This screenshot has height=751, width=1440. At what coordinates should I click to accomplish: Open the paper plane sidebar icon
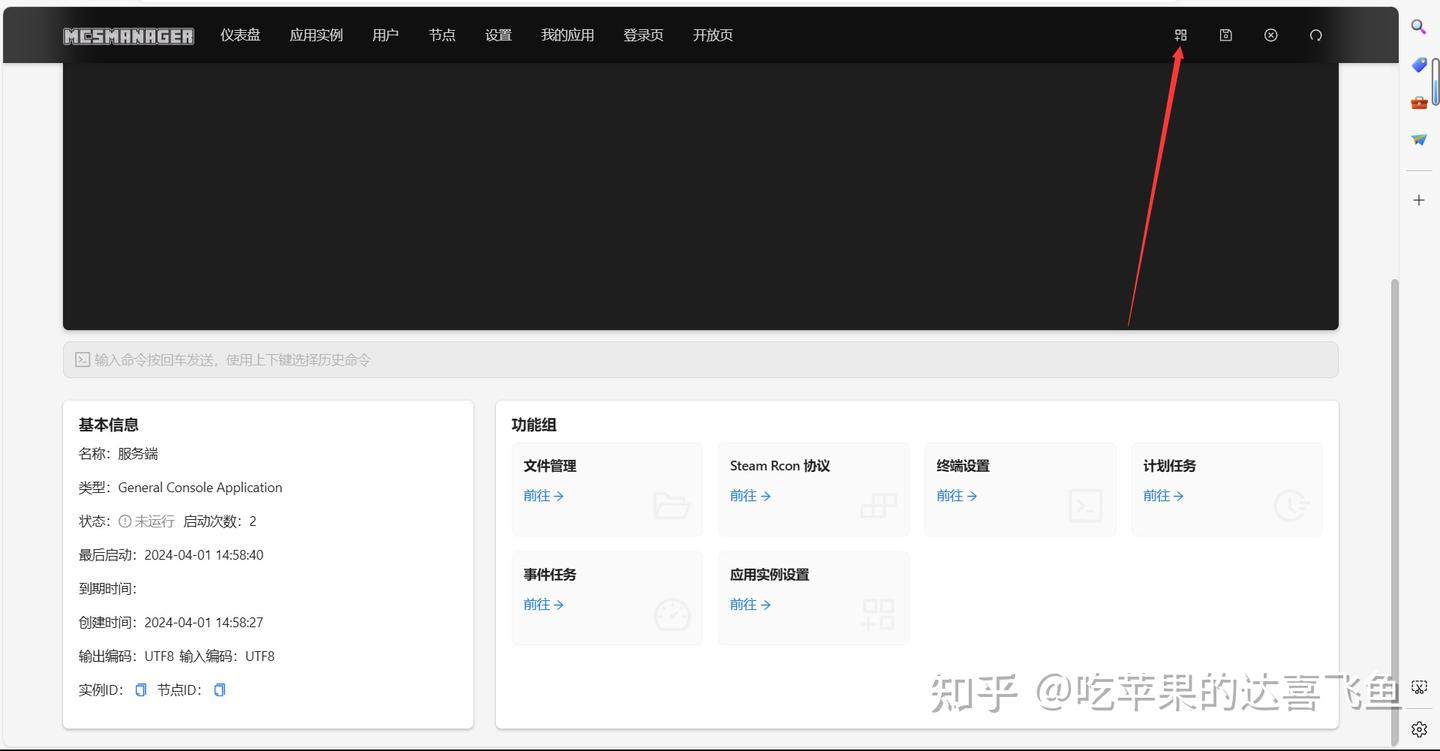point(1418,140)
